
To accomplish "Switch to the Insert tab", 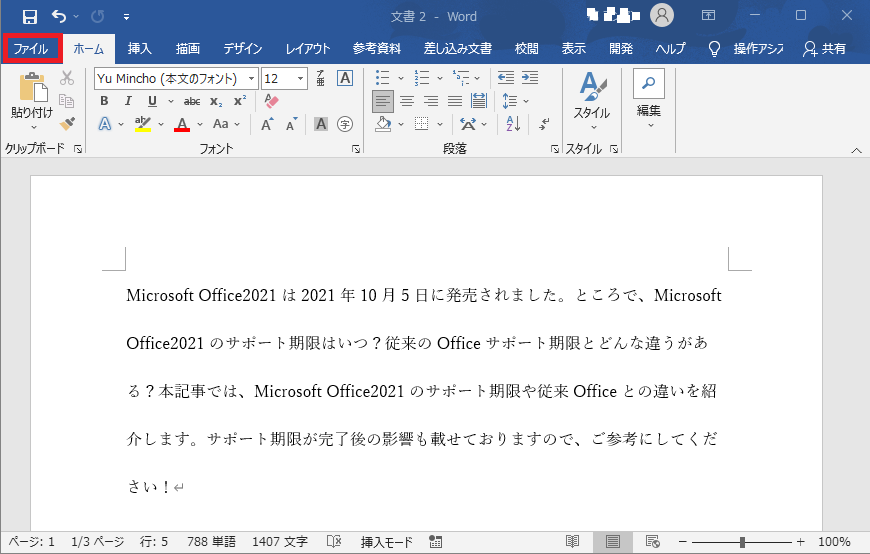I will 139,49.
